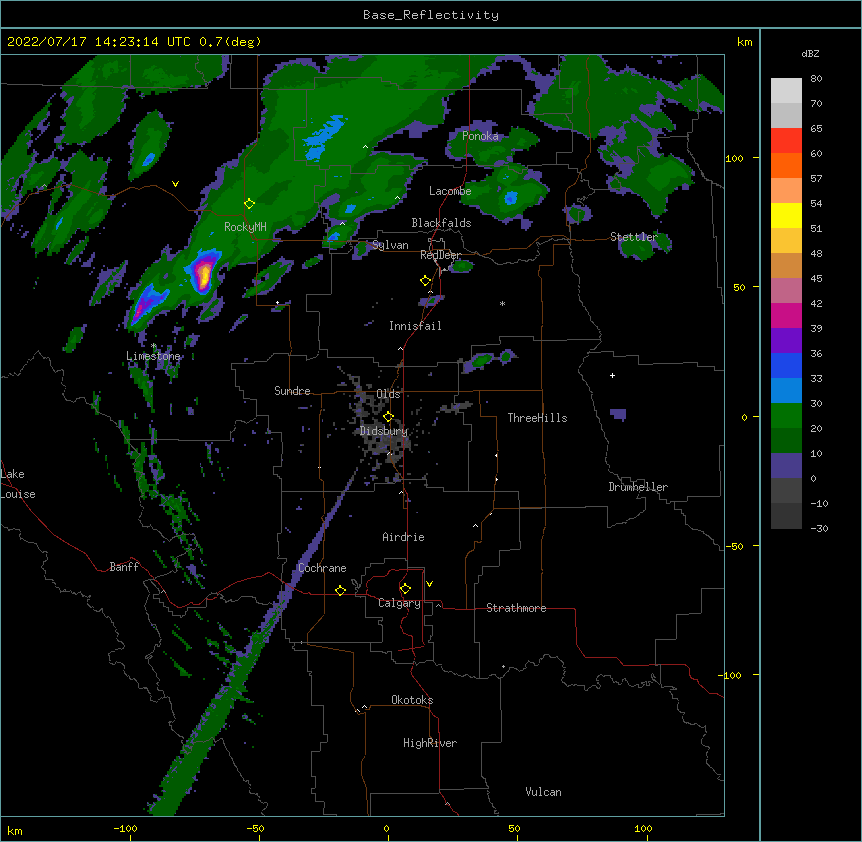Click the purple swatch between 39 and 36
Image resolution: width=862 pixels, height=842 pixels.
point(786,340)
